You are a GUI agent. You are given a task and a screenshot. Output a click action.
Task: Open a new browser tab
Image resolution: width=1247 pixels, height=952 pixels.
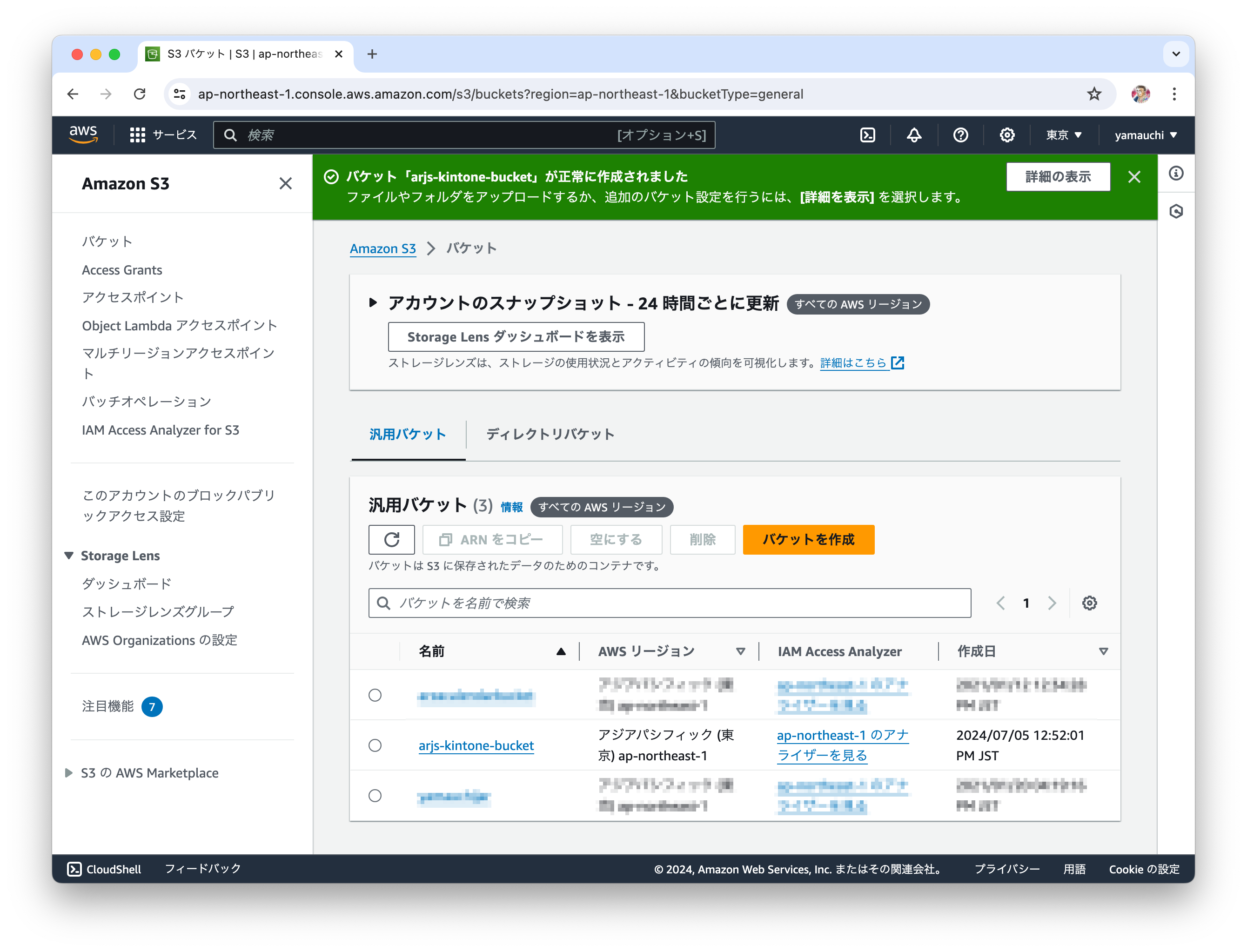tap(372, 54)
